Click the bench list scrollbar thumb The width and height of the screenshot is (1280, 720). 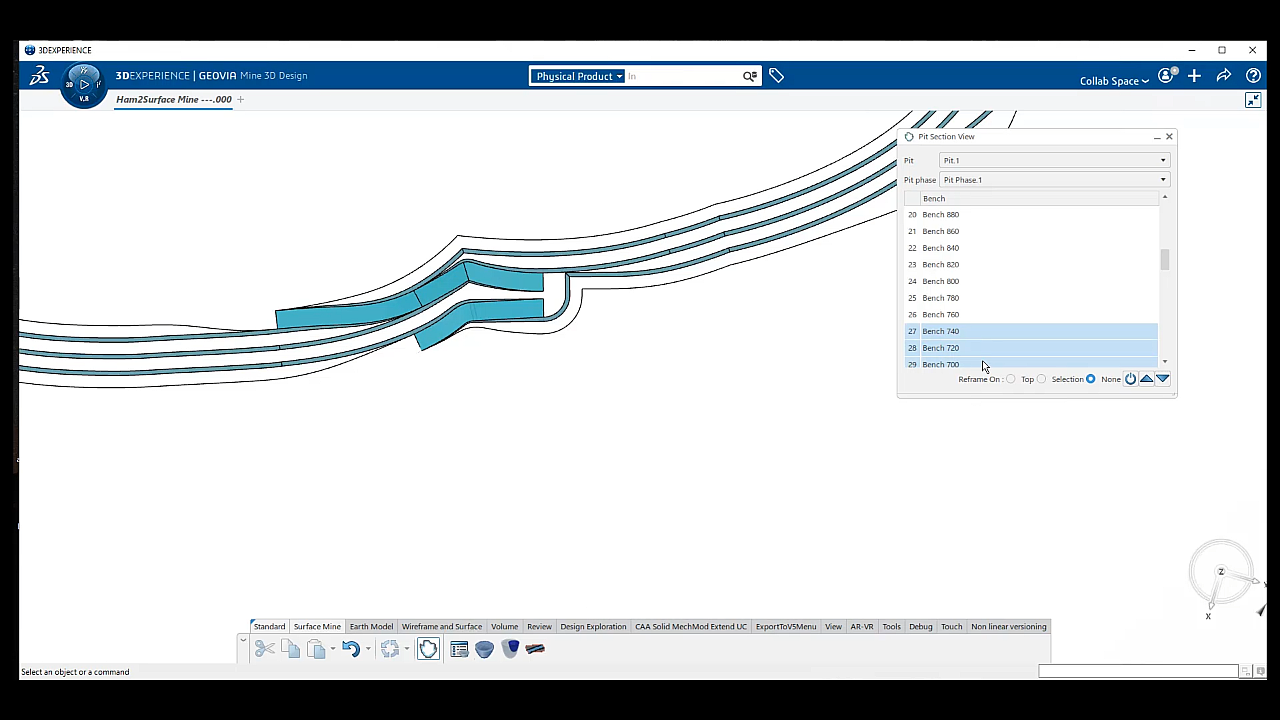click(x=1165, y=260)
